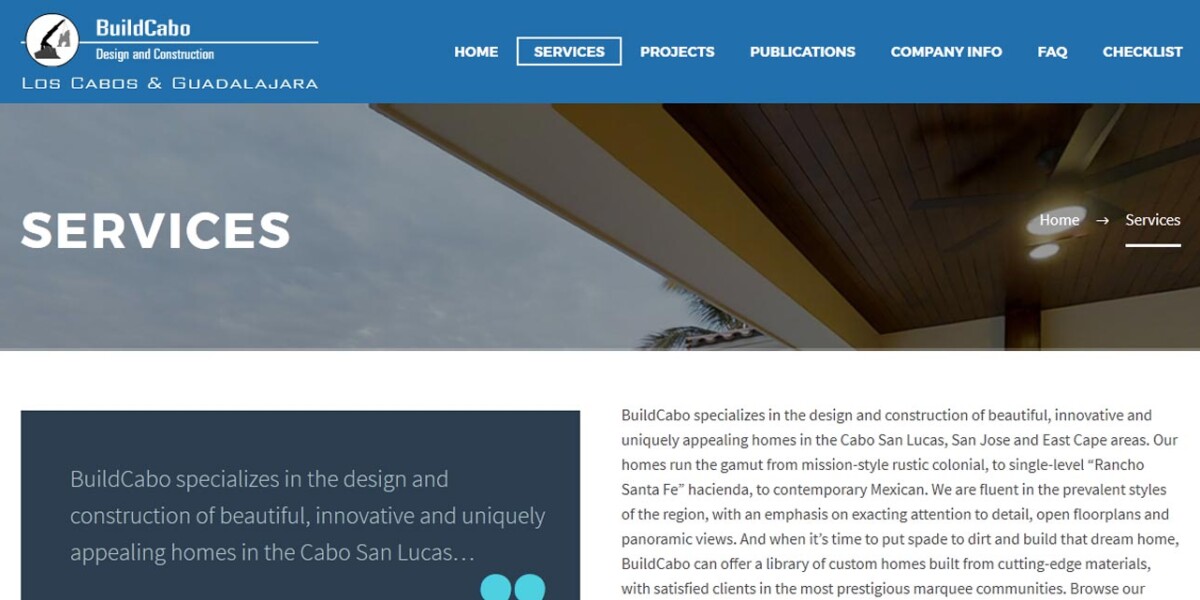The height and width of the screenshot is (600, 1200).
Task: Select the SERVICES menu item
Action: point(569,52)
